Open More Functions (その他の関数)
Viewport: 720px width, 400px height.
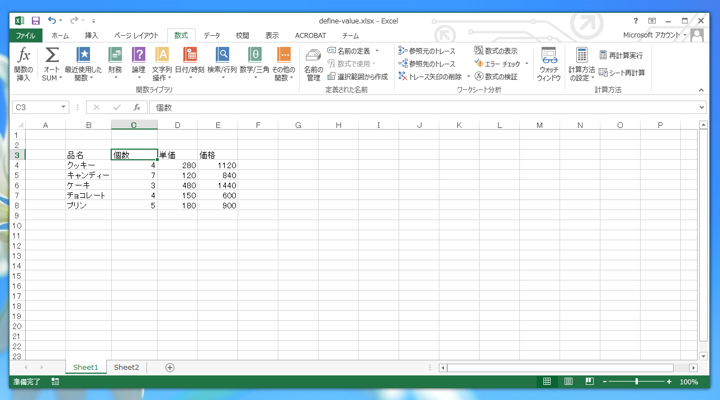pyautogui.click(x=284, y=64)
